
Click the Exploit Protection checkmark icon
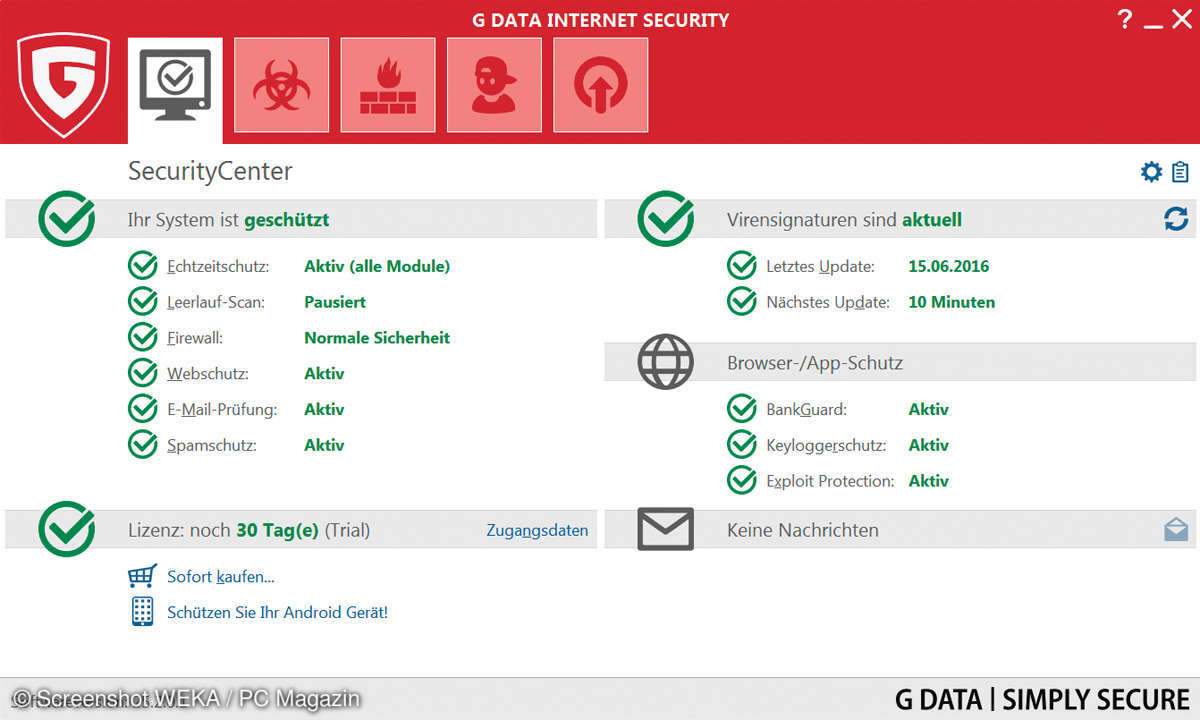pyautogui.click(x=742, y=481)
